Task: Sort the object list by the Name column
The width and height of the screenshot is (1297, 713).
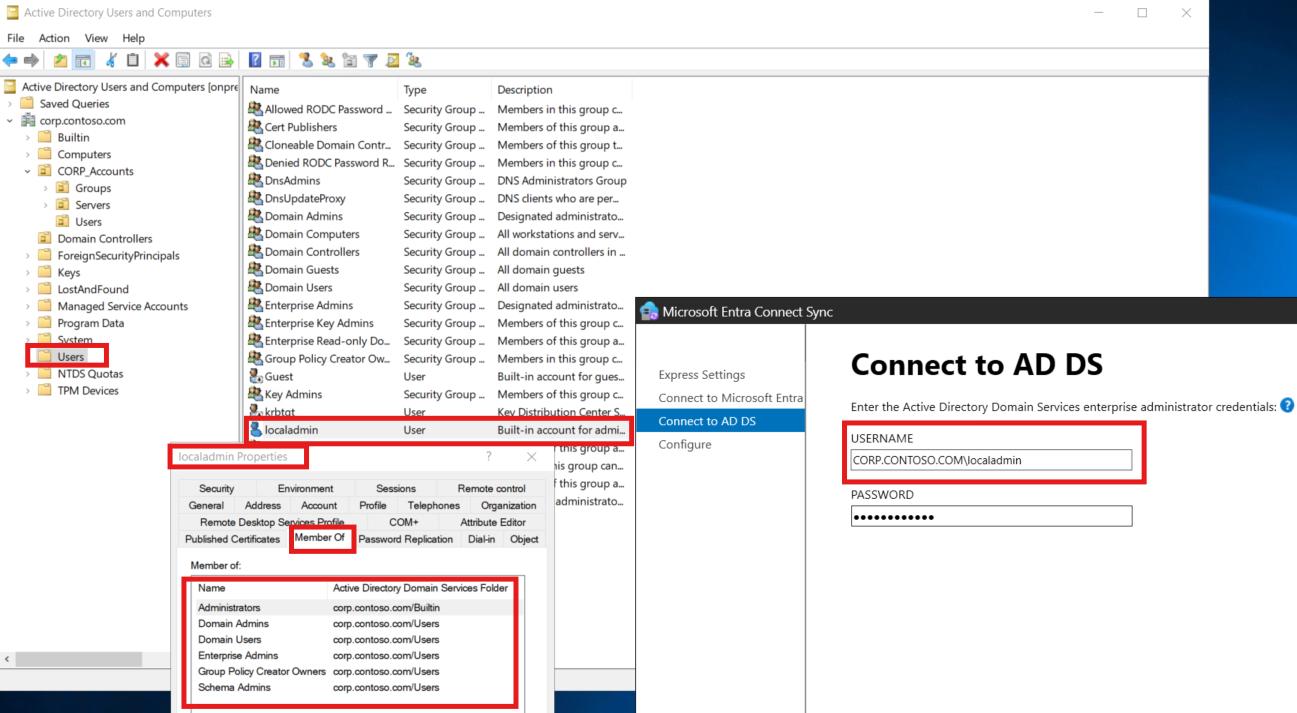Action: [x=320, y=90]
